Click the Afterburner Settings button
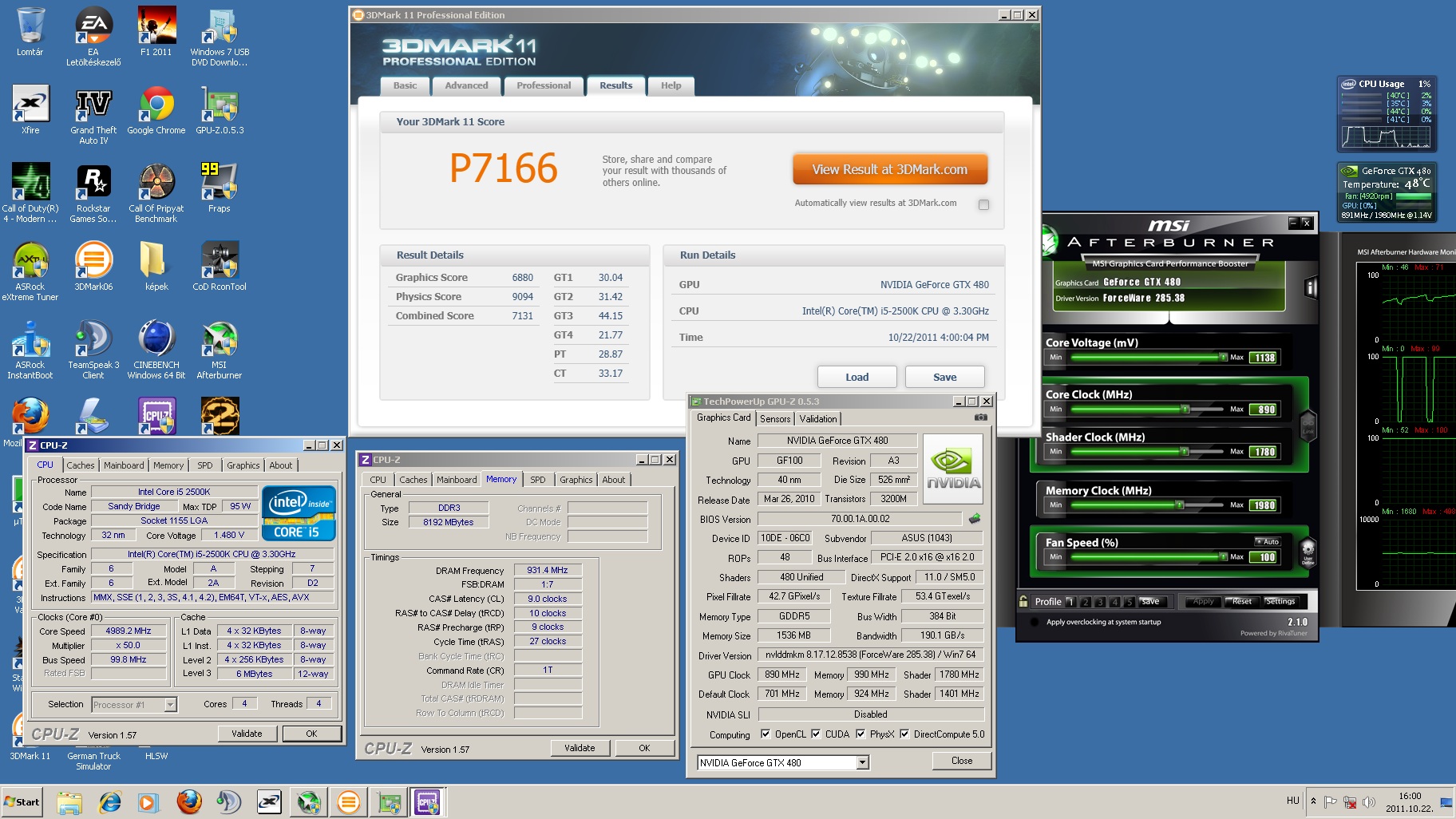The width and height of the screenshot is (1456, 819). (1280, 601)
